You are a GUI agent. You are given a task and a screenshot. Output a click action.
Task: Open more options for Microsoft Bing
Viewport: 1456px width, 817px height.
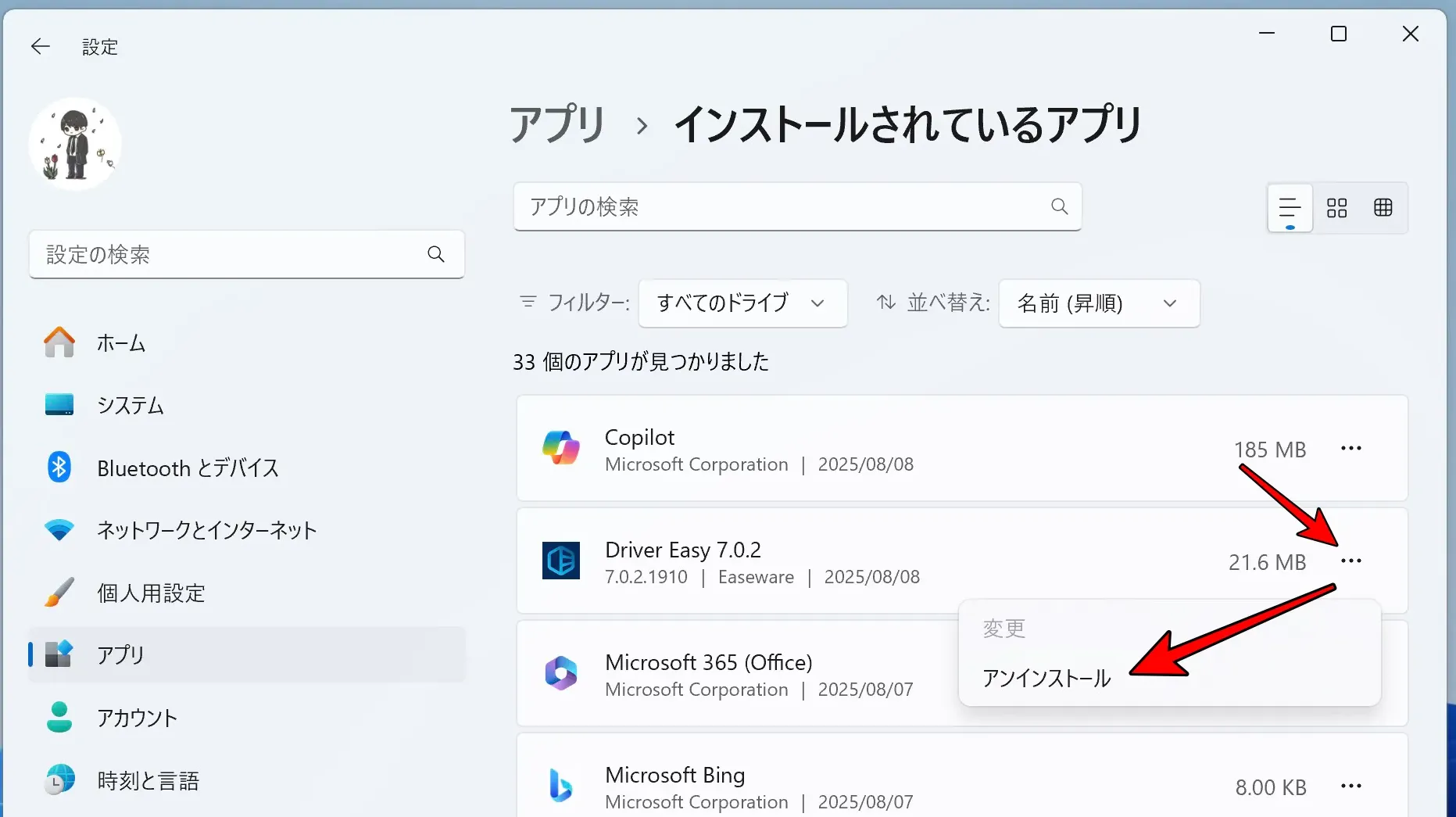(x=1351, y=787)
